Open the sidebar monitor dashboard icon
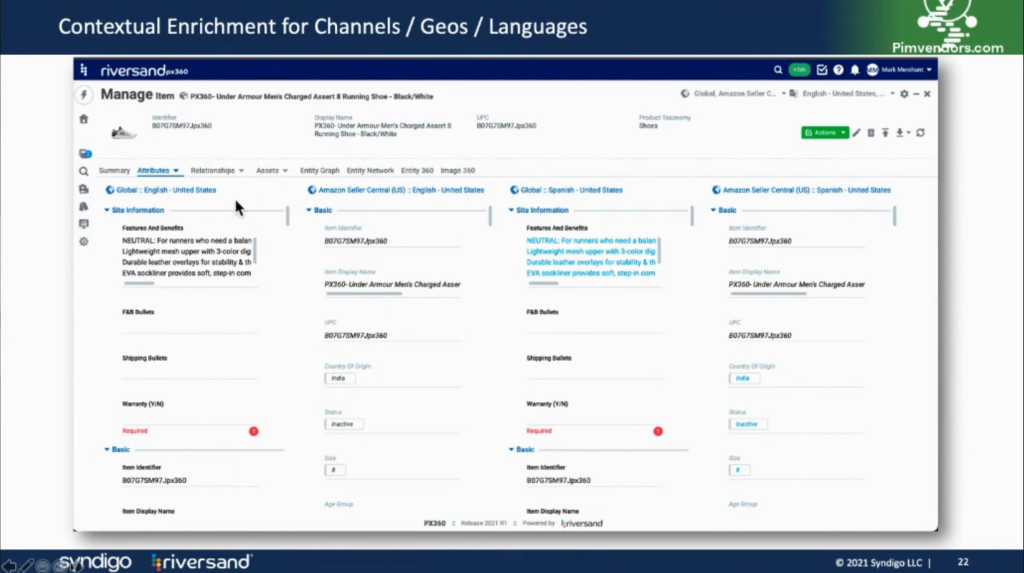This screenshot has height=573, width=1024. (x=84, y=224)
